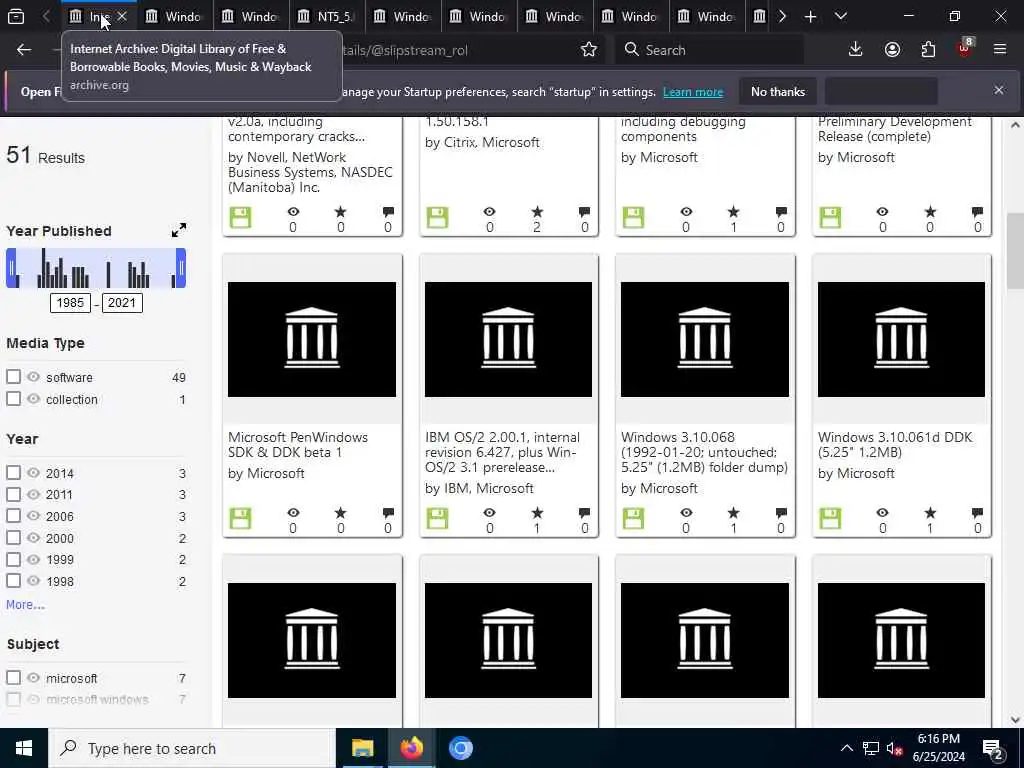1024x768 pixels.
Task: Check the 2006 year checkbox
Action: pyautogui.click(x=13, y=515)
